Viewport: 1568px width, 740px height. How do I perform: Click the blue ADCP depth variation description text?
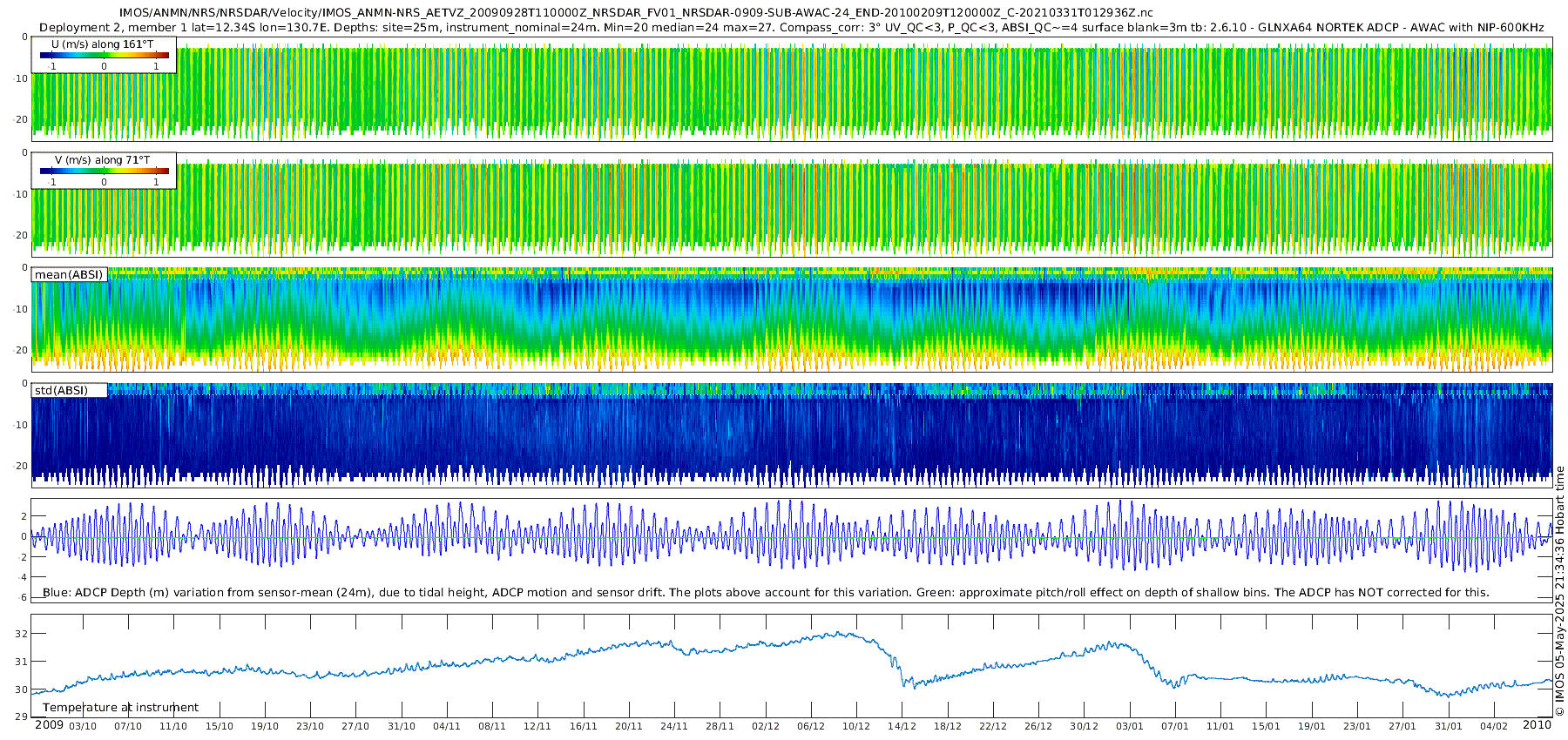(767, 593)
